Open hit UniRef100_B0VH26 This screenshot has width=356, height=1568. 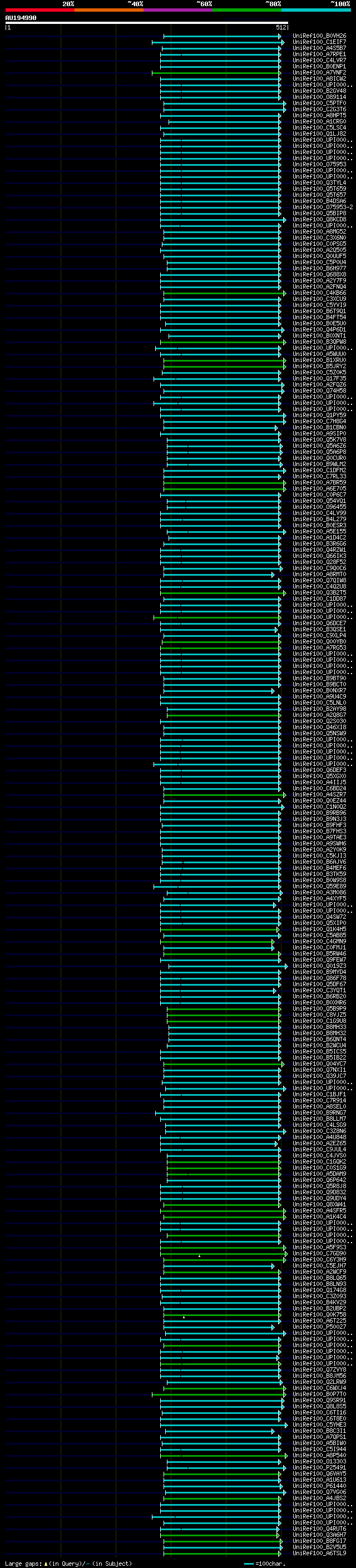319,36
